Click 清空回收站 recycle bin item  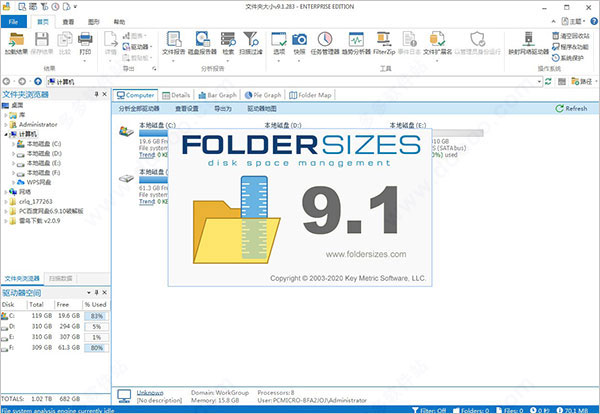[571, 36]
